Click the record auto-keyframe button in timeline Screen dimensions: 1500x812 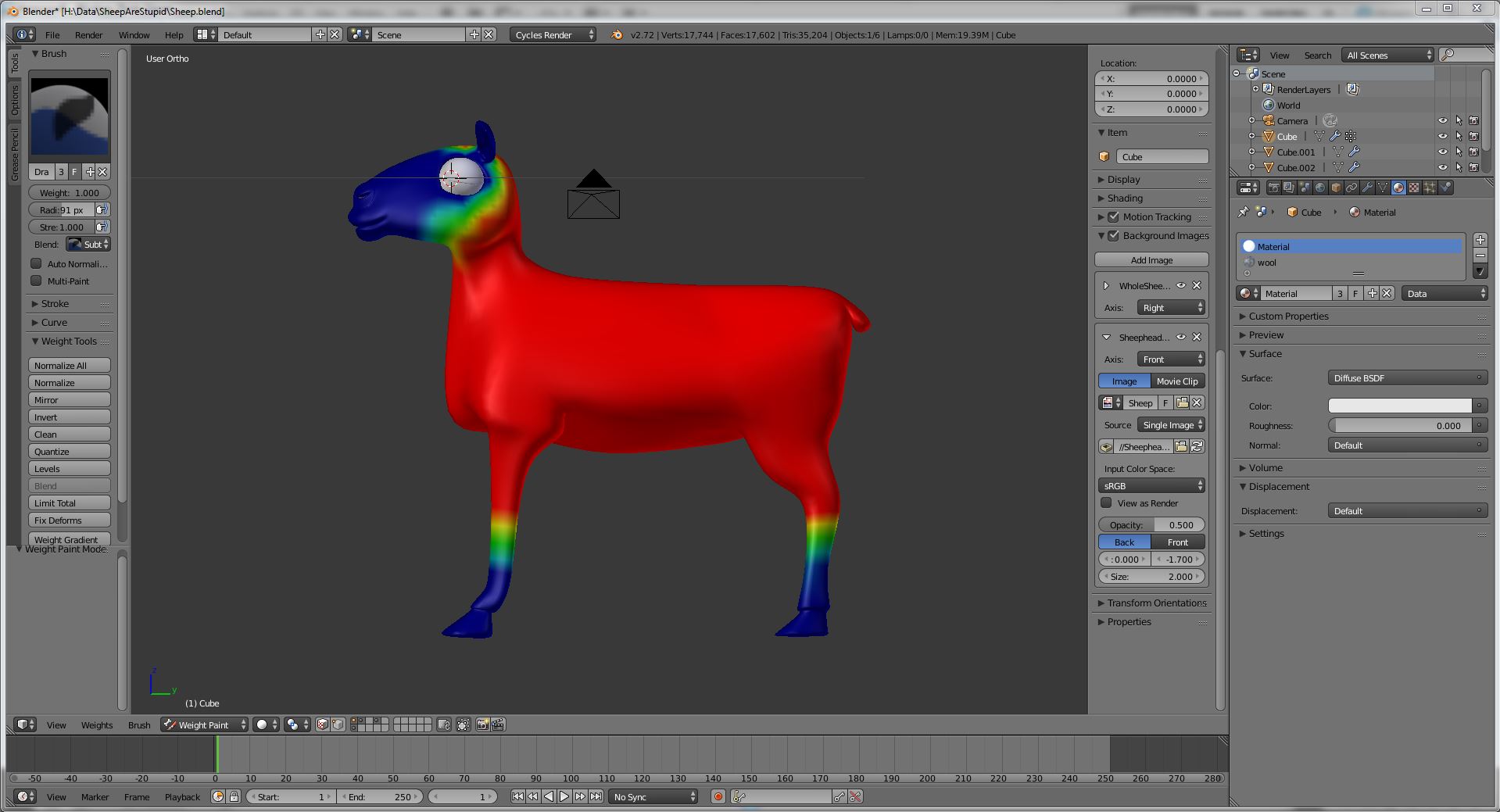pos(718,796)
